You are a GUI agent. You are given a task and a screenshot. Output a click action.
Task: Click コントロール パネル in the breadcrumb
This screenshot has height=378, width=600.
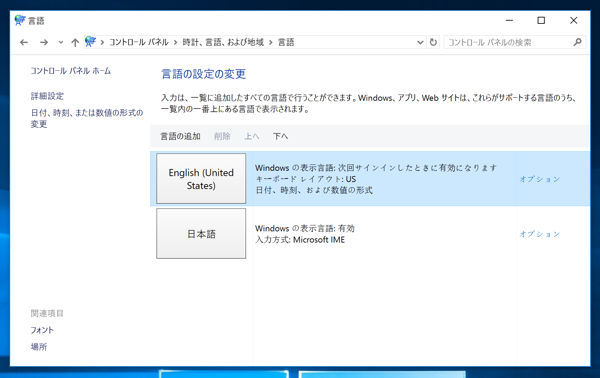[139, 42]
